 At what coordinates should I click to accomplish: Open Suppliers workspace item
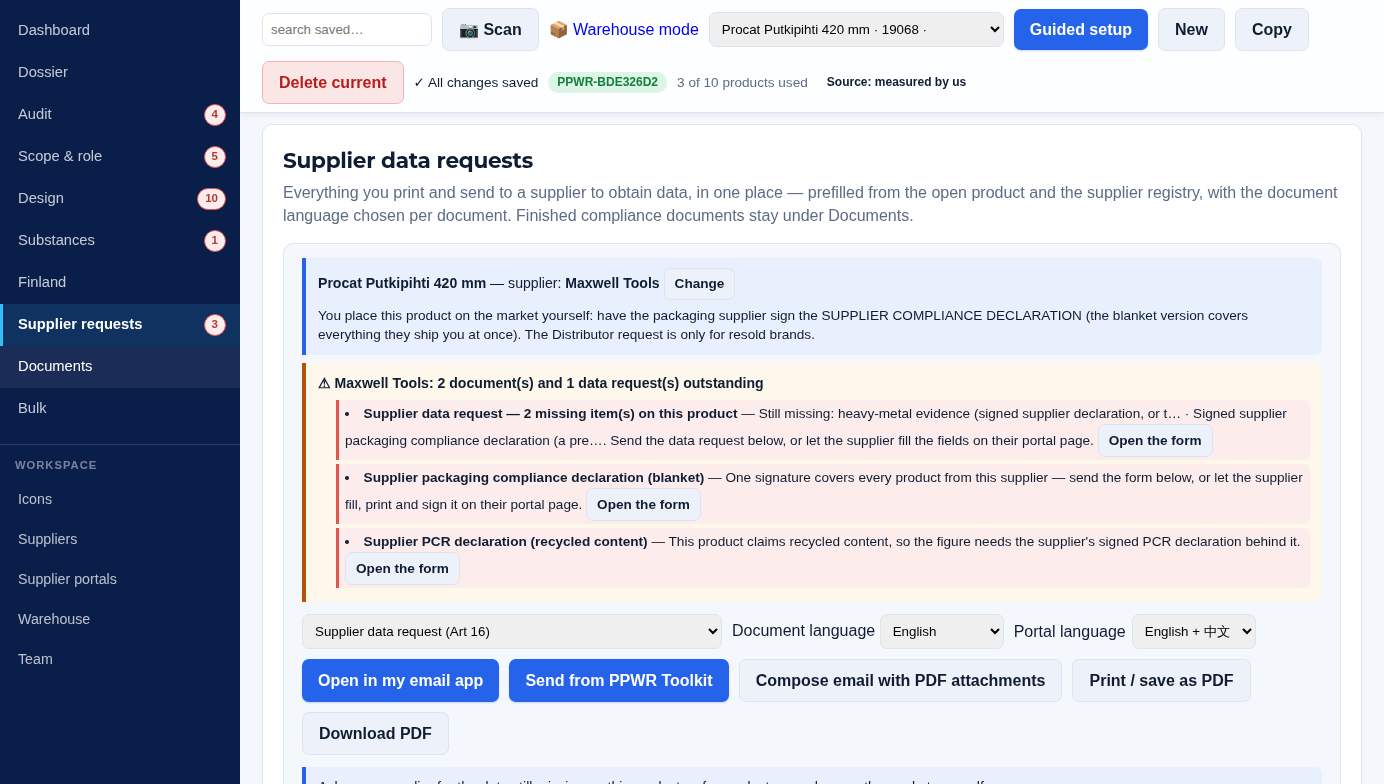tap(120, 539)
